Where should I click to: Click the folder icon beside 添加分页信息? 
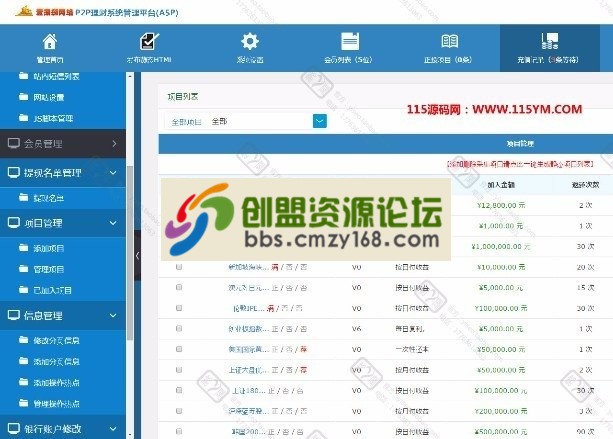tap(23, 361)
